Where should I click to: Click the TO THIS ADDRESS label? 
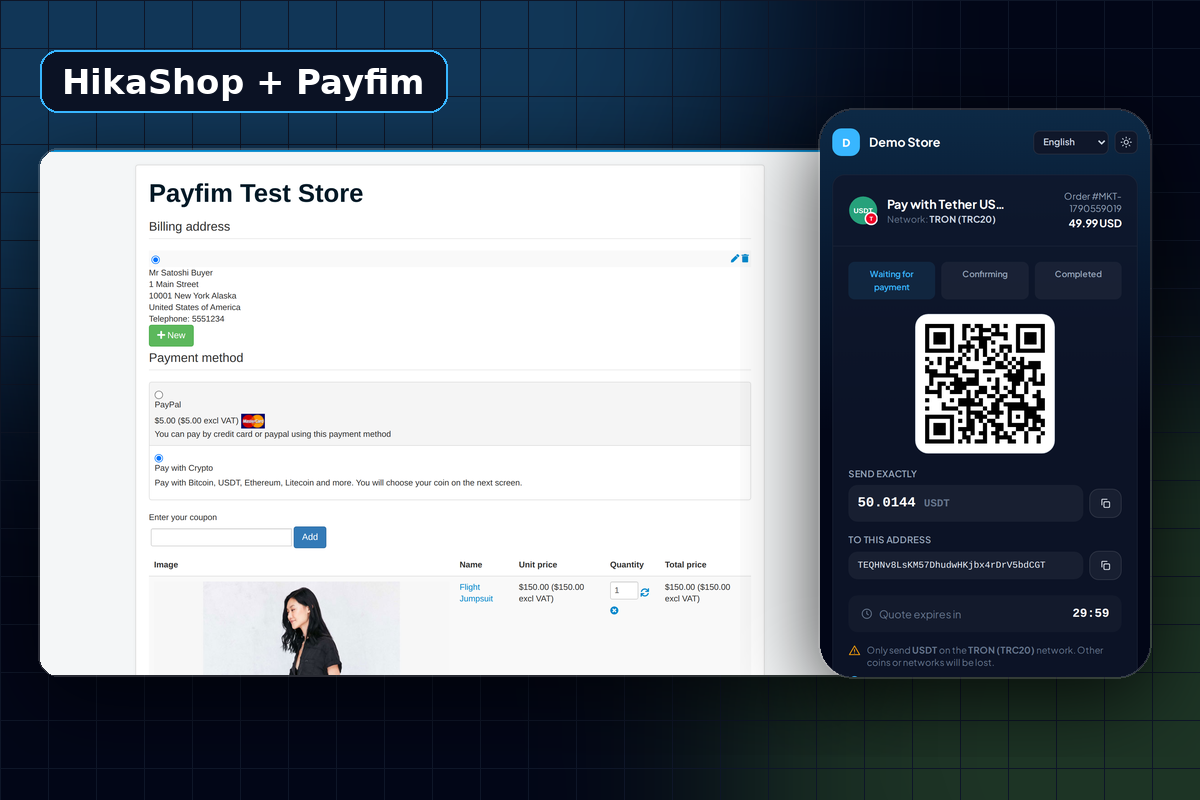[889, 540]
